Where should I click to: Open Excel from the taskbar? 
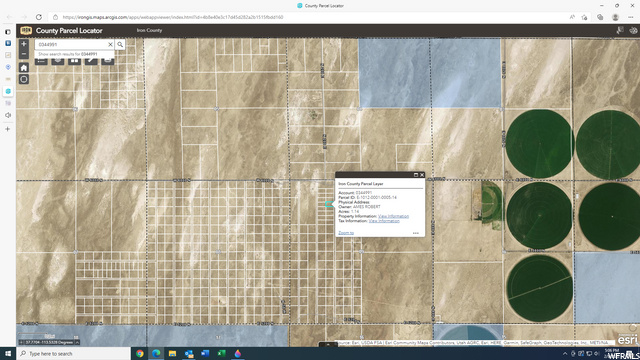point(221,353)
